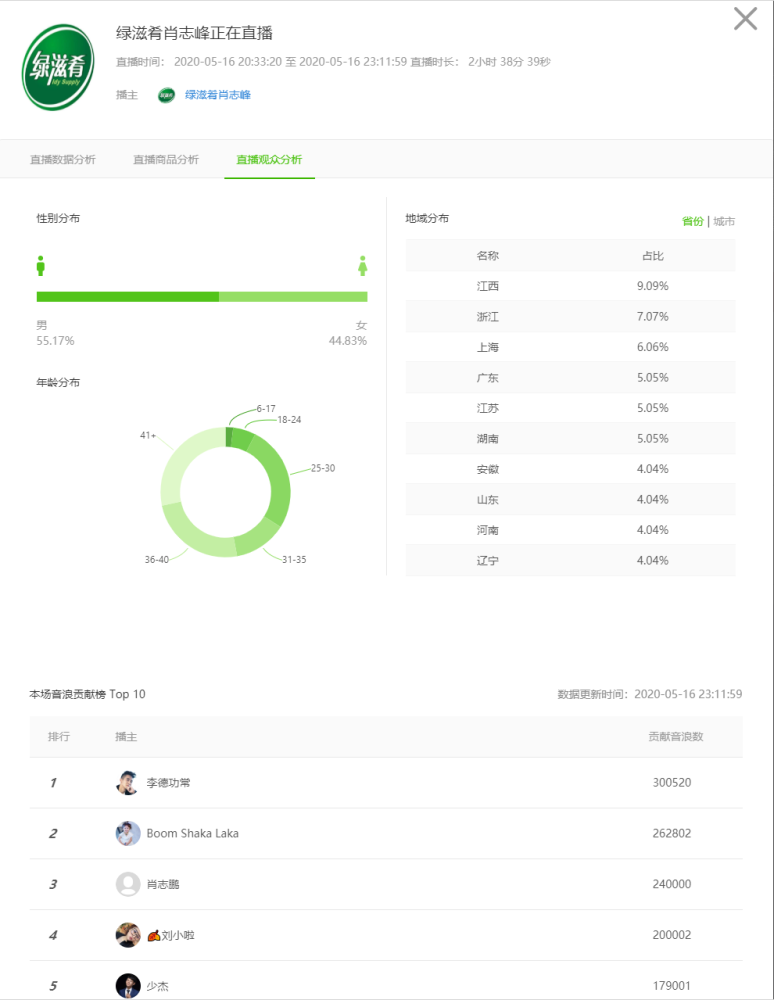Select the 浙江 province row
This screenshot has height=1000, width=774.
click(x=570, y=316)
